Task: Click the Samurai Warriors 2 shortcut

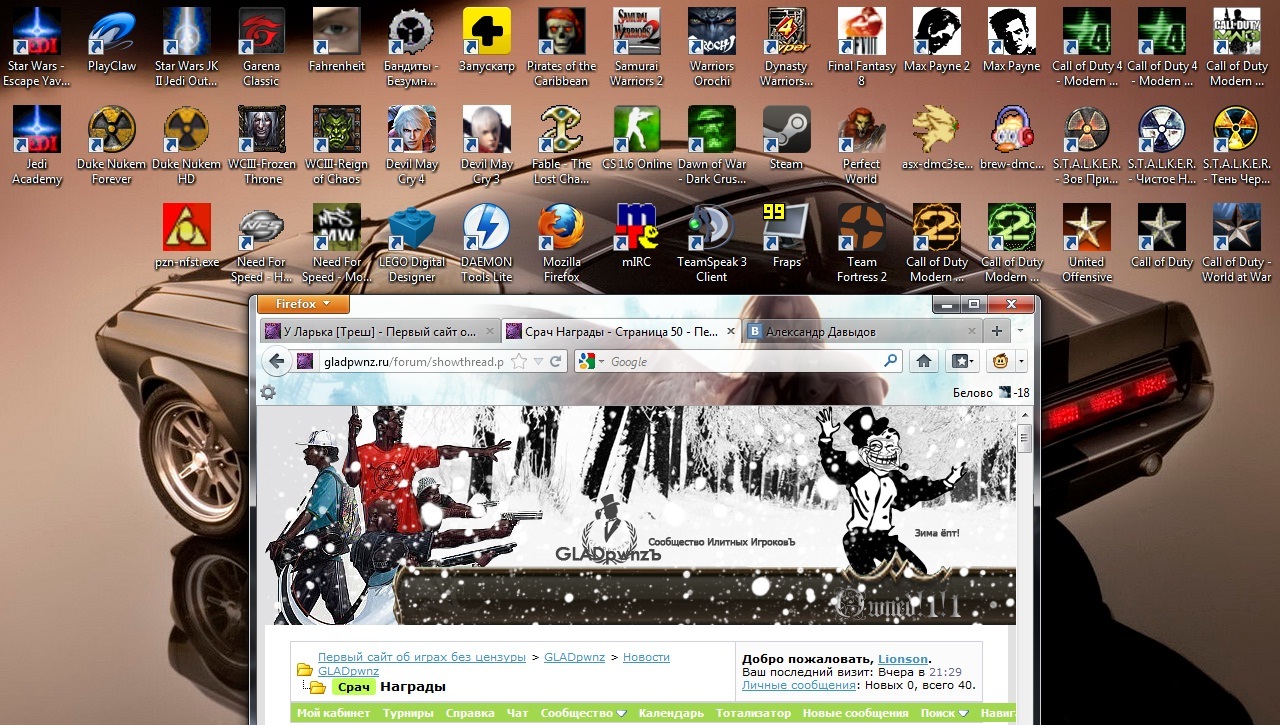Action: pyautogui.click(x=637, y=47)
